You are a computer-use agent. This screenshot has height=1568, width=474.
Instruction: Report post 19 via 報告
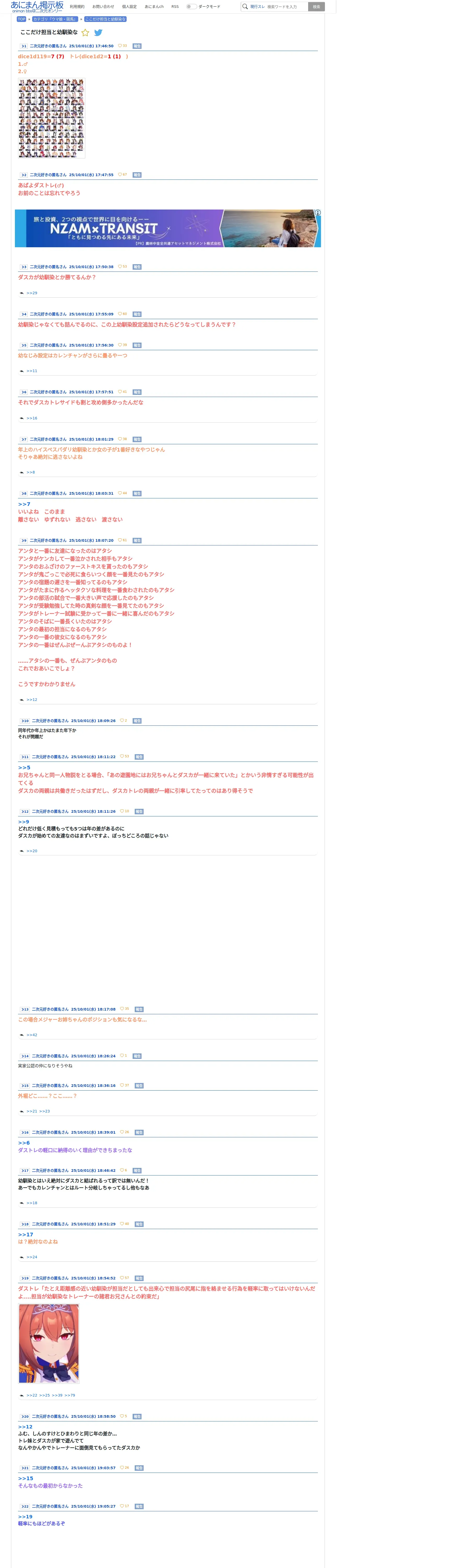139,1278
